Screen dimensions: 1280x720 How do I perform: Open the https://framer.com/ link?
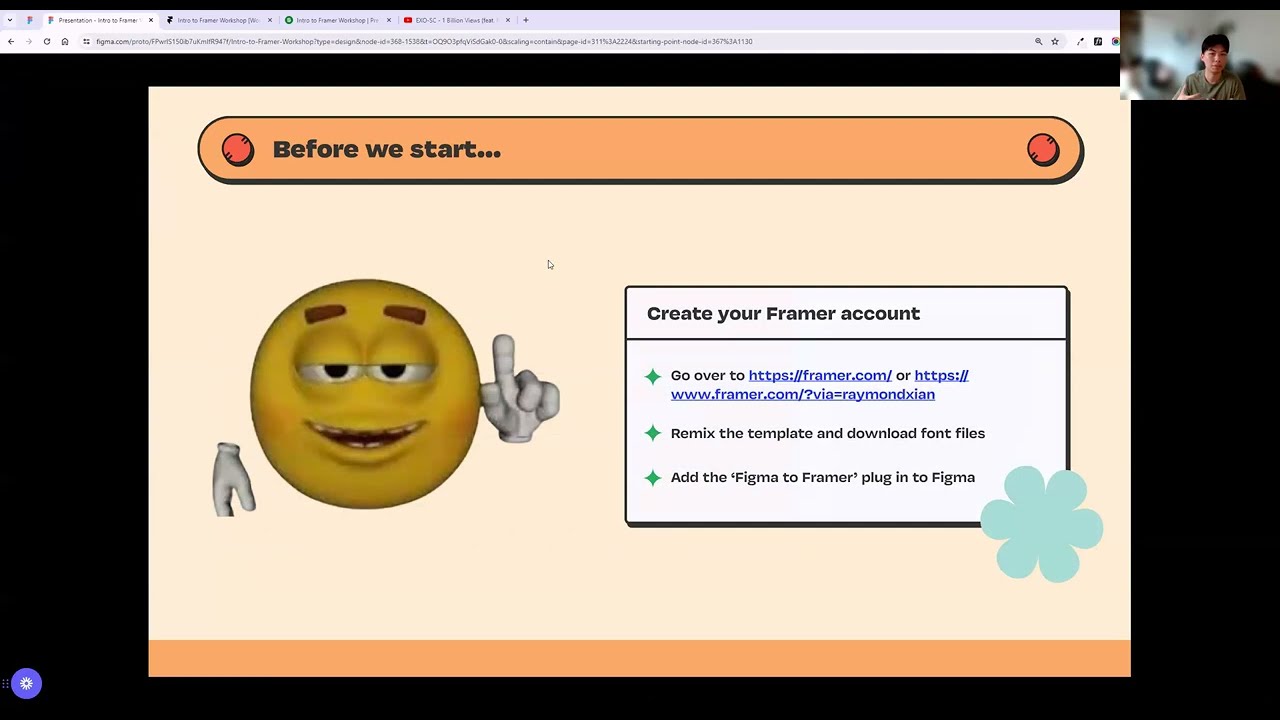pyautogui.click(x=820, y=375)
